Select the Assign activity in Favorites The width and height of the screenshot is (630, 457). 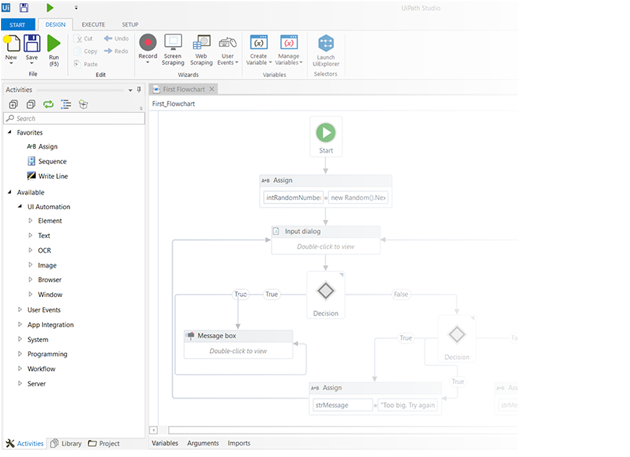click(x=42, y=147)
